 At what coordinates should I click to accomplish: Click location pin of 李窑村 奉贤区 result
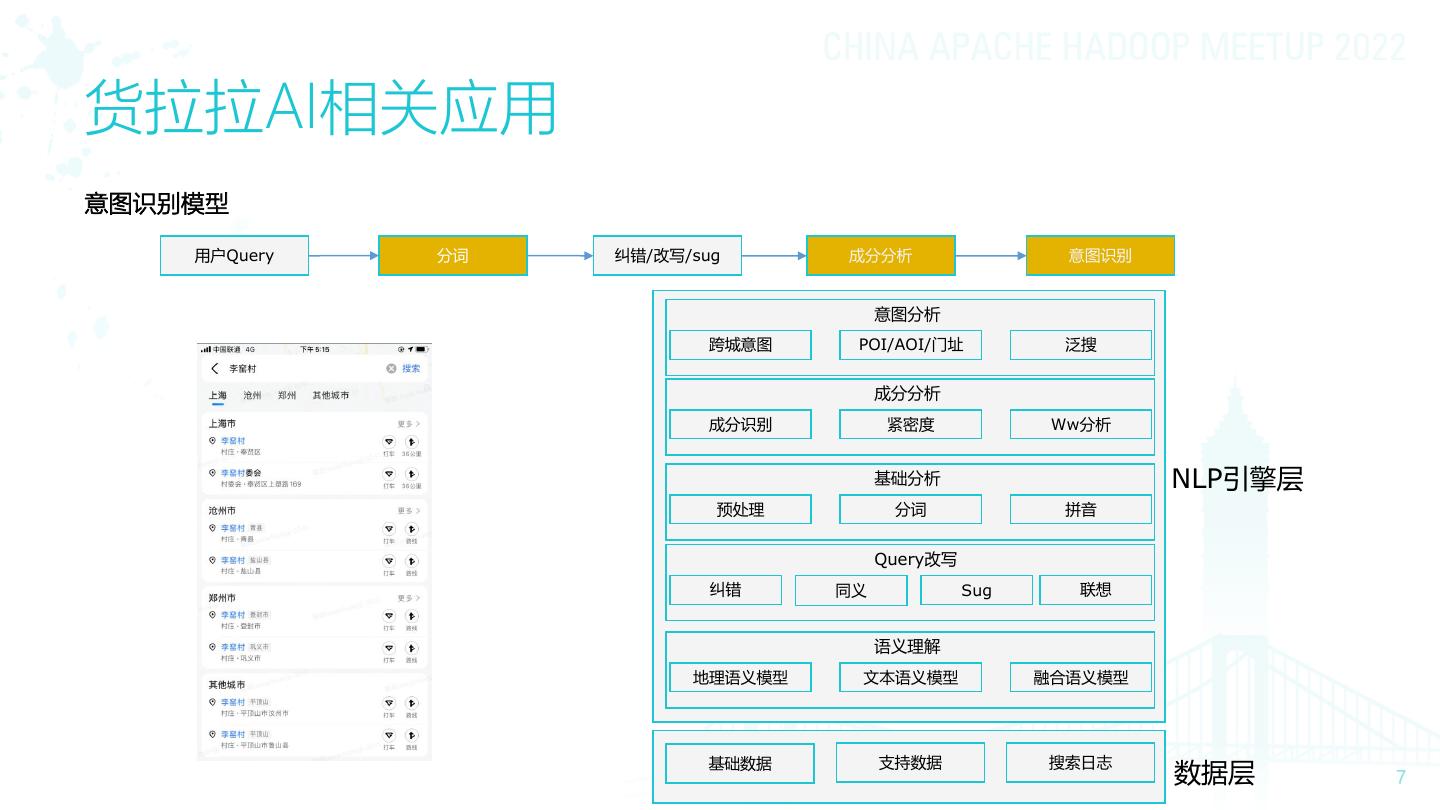212,441
